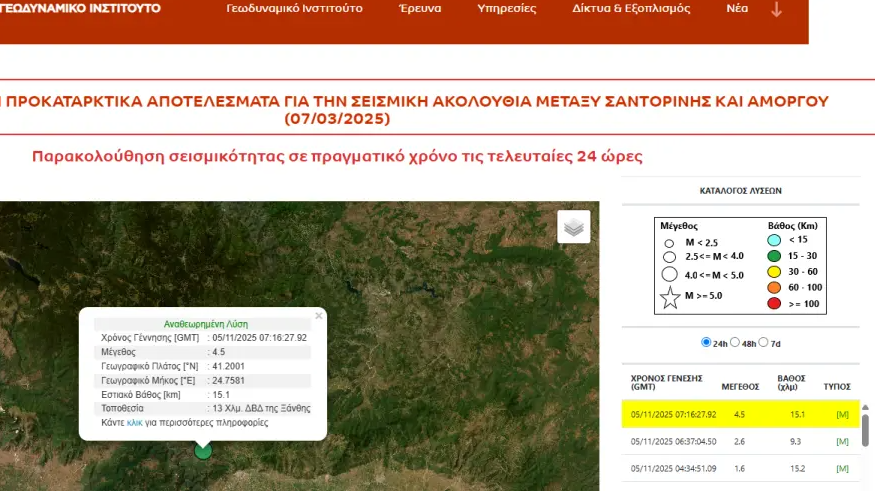Click the down arrow in top navigation
The width and height of the screenshot is (875, 491).
coord(776,10)
